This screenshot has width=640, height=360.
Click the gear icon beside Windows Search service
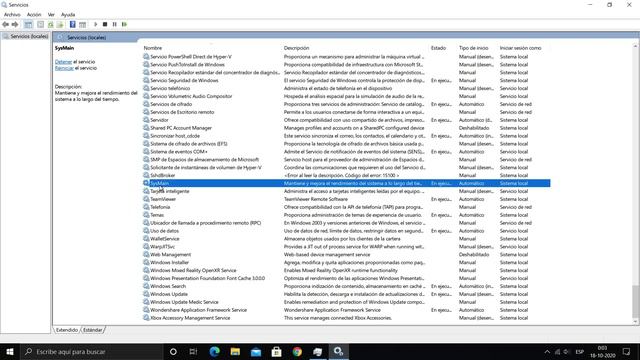(x=146, y=286)
